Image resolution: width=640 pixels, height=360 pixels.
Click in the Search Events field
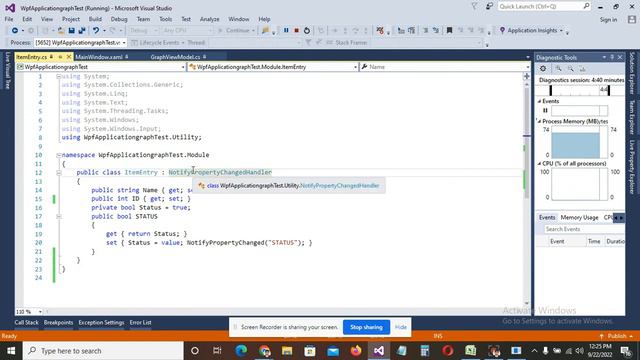tap(584, 229)
